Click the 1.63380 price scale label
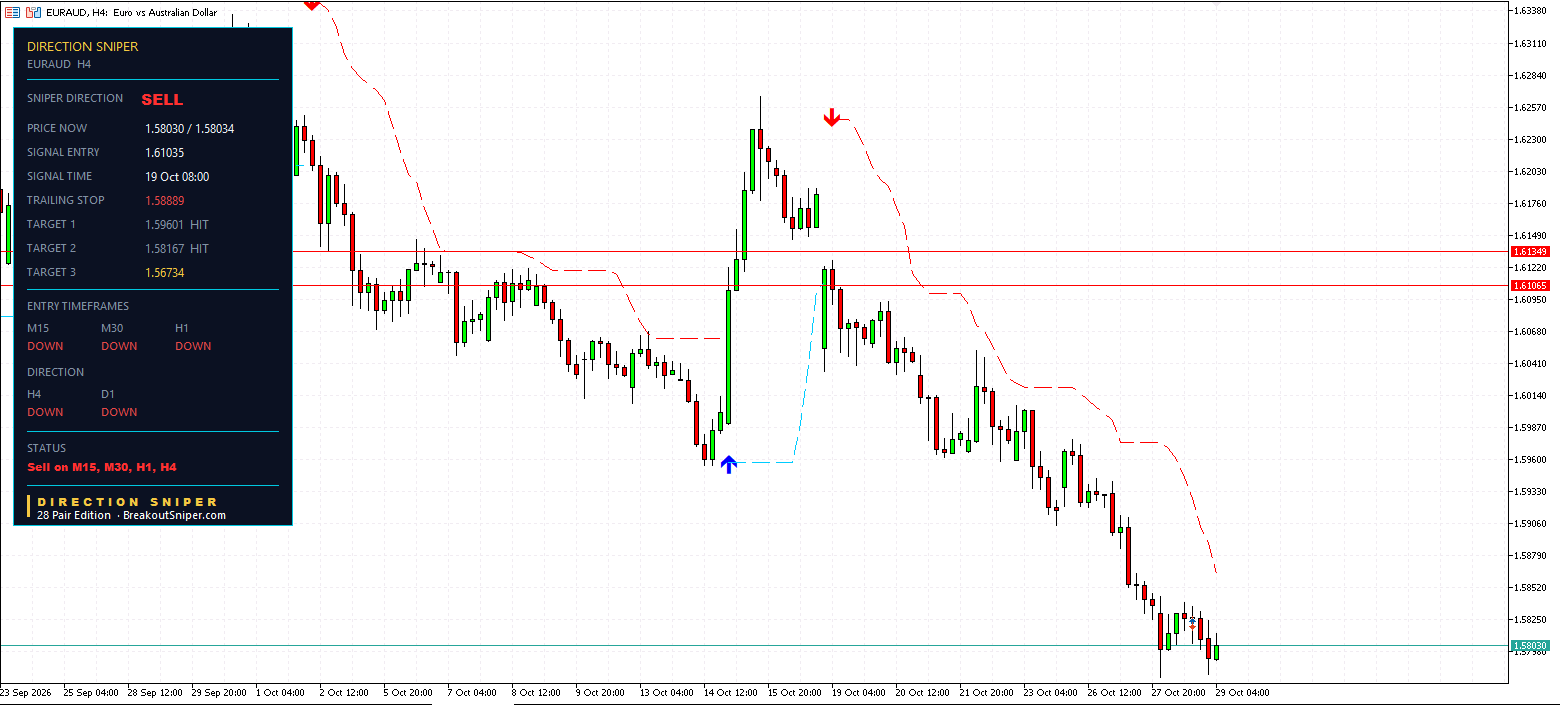Image resolution: width=1560 pixels, height=705 pixels. (1531, 11)
